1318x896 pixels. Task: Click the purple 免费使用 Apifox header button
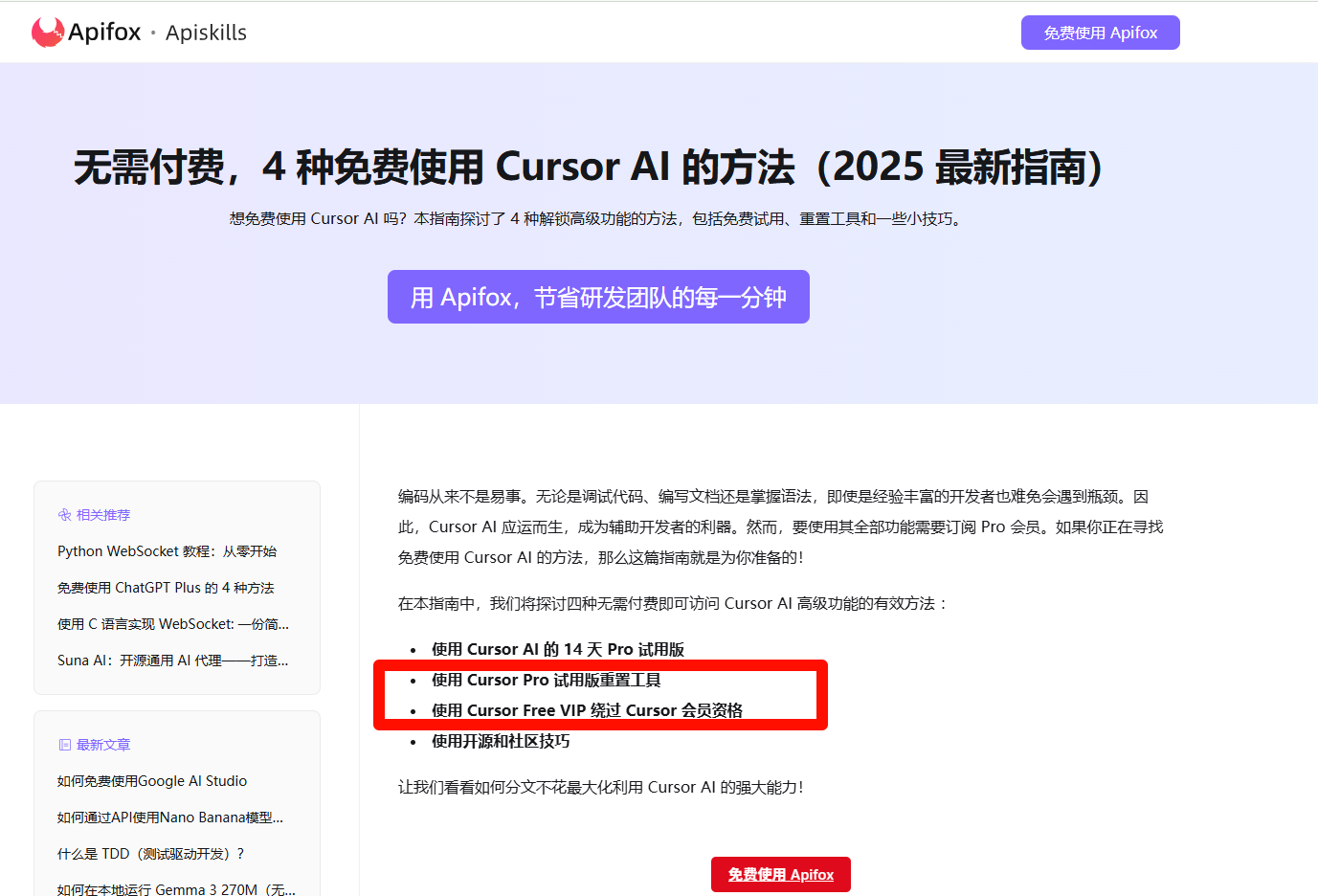pos(1100,33)
